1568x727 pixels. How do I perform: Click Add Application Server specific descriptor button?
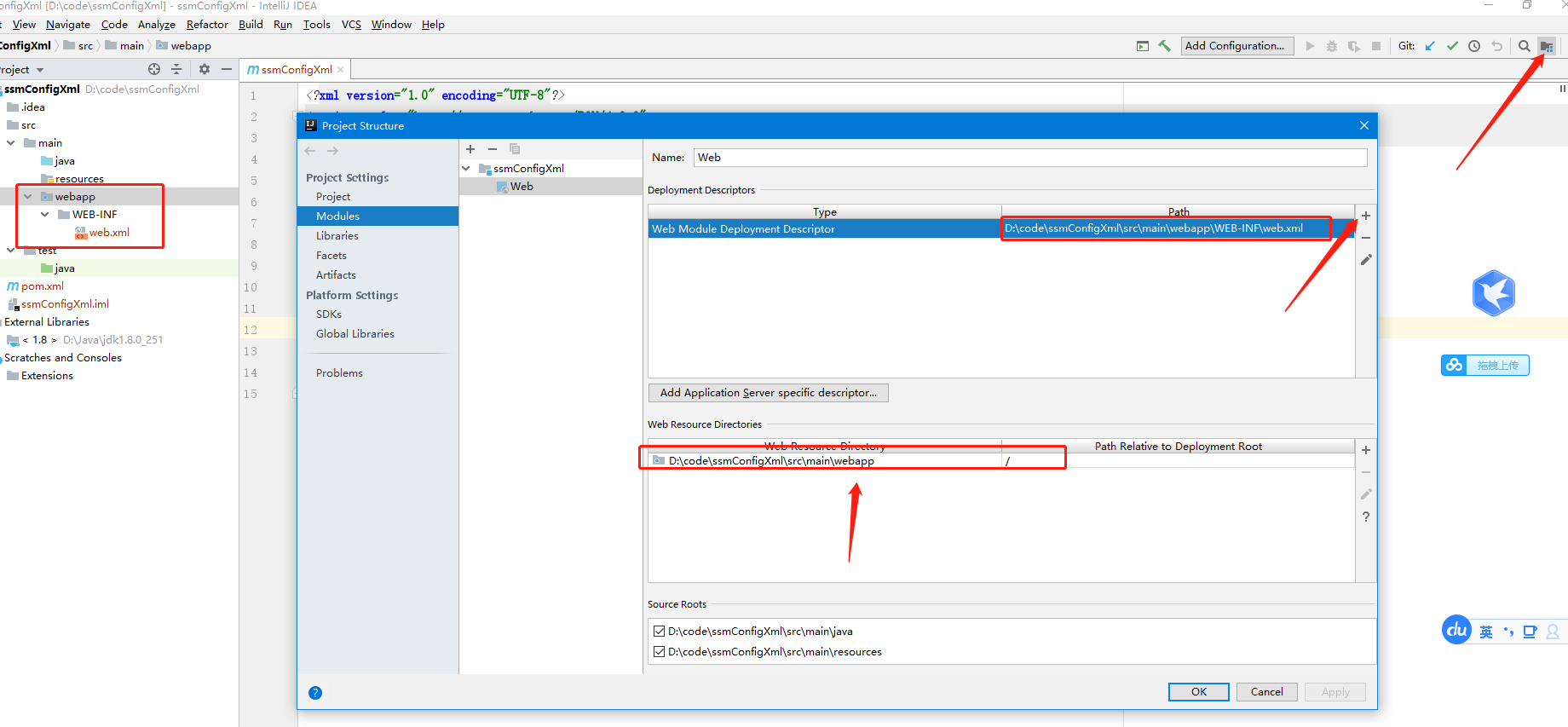[x=769, y=393]
